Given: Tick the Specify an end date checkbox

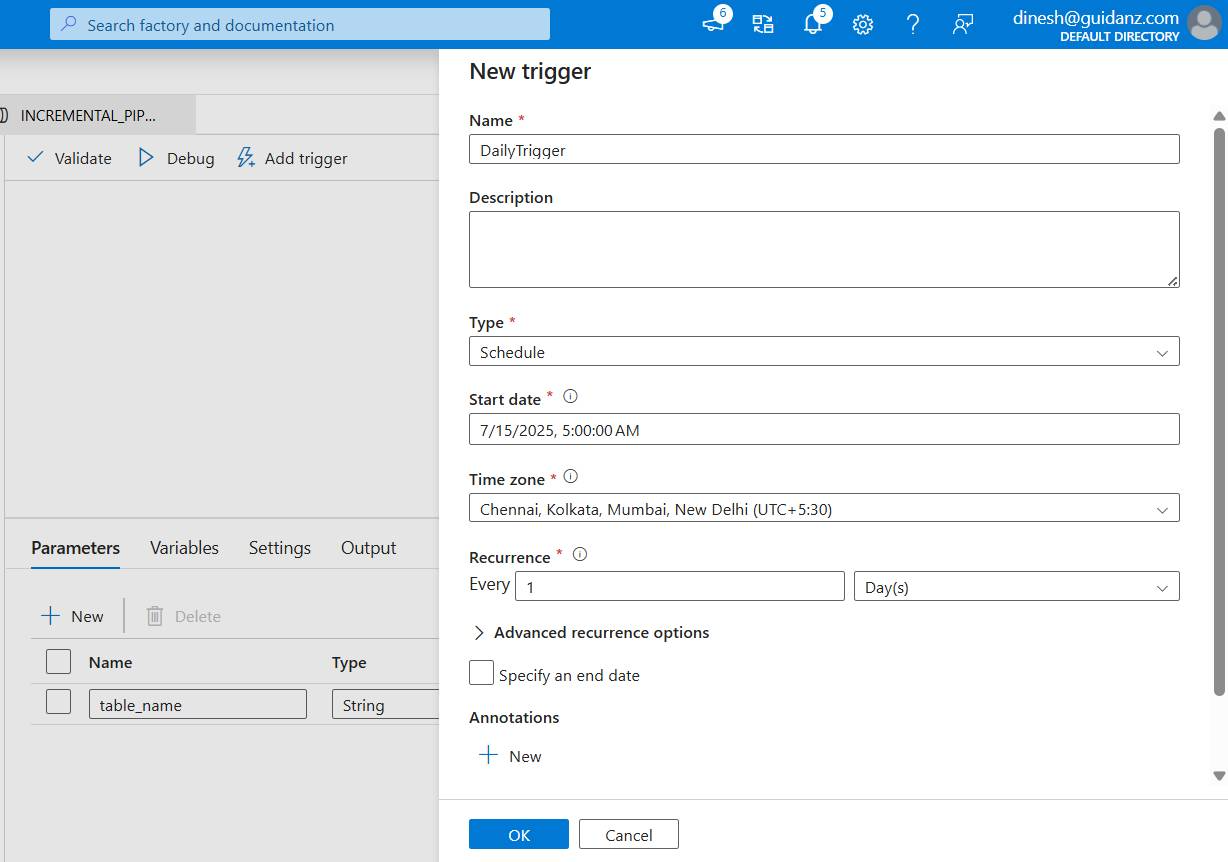Looking at the screenshot, I should point(482,672).
